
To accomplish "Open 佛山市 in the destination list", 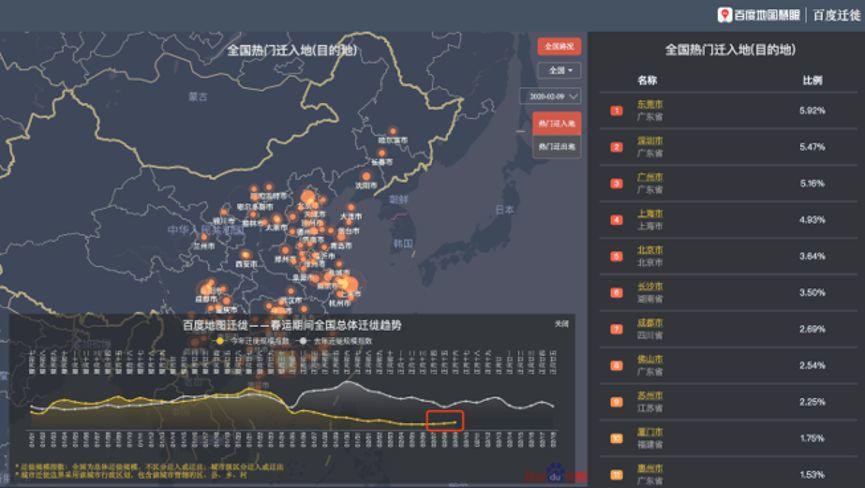I will [x=650, y=359].
